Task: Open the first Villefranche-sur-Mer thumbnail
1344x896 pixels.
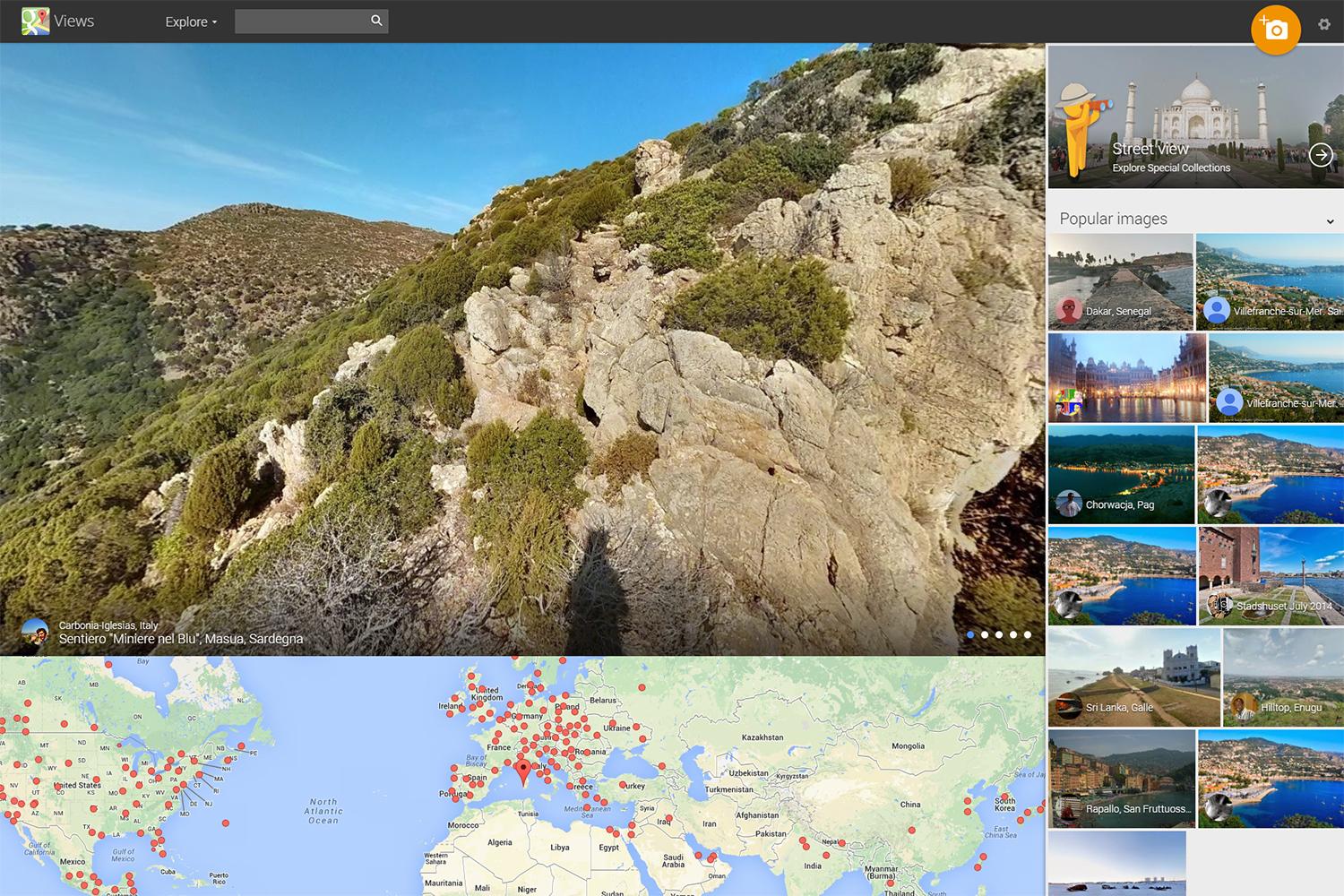Action: pyautogui.click(x=1270, y=281)
